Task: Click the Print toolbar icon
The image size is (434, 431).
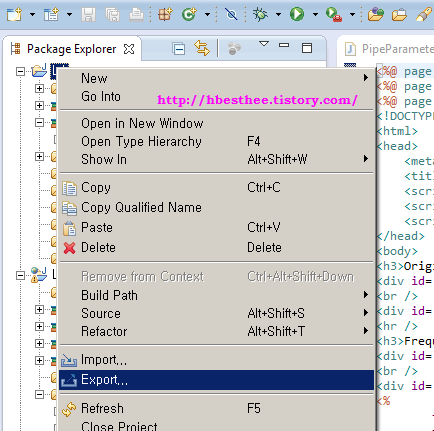Action: pyautogui.click(x=136, y=14)
